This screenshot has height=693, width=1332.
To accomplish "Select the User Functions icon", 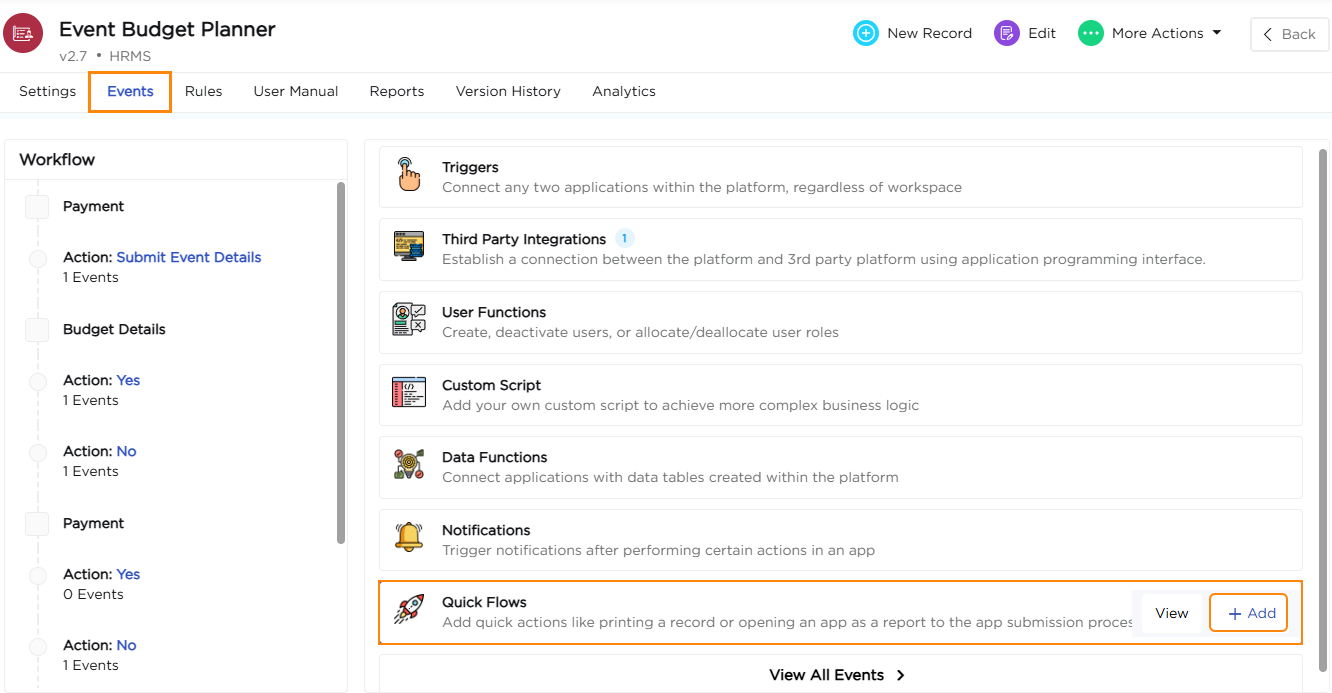I will [408, 320].
